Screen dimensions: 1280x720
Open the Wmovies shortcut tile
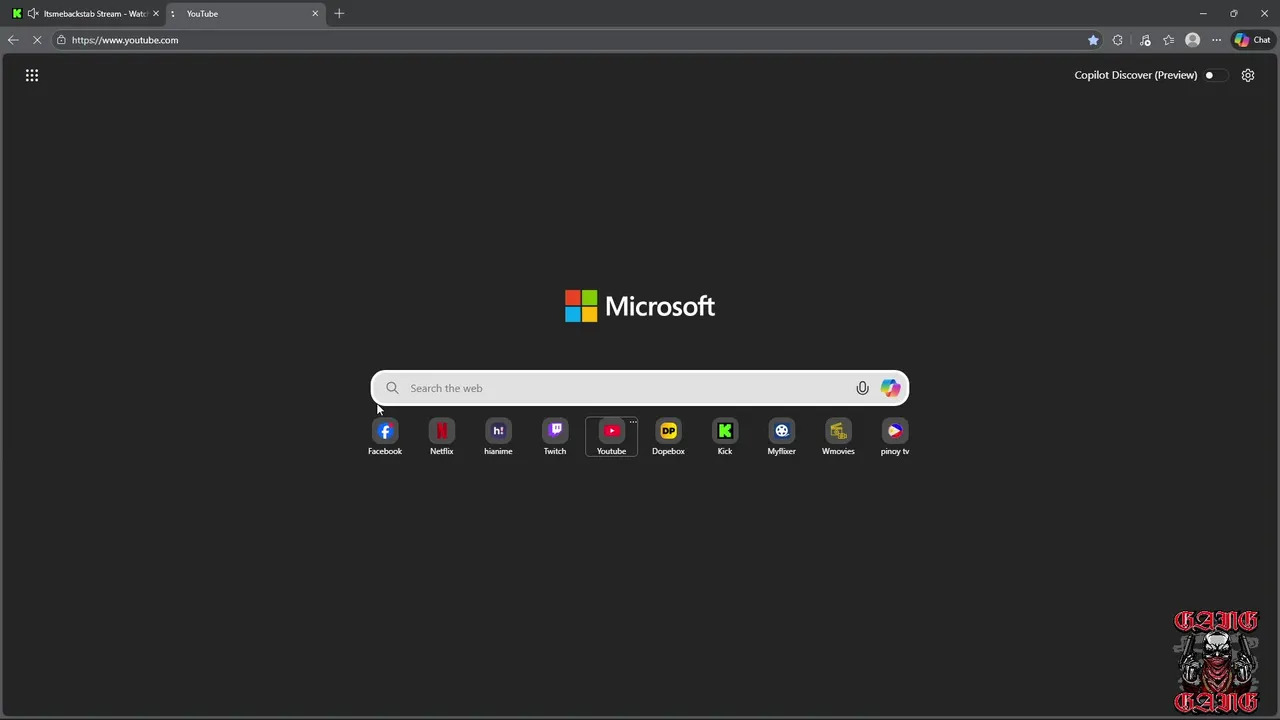pyautogui.click(x=838, y=437)
